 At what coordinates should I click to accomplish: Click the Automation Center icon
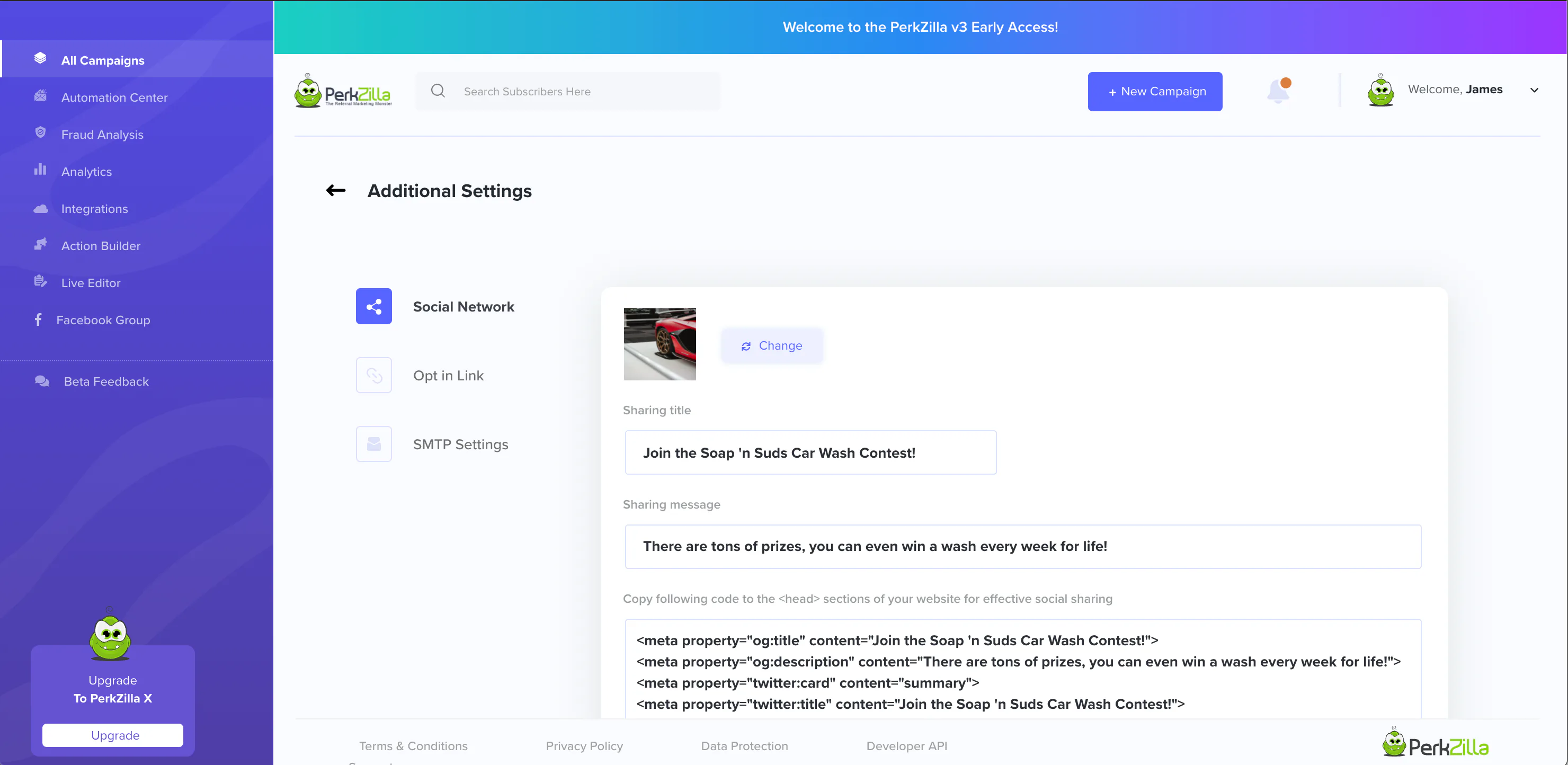click(40, 95)
